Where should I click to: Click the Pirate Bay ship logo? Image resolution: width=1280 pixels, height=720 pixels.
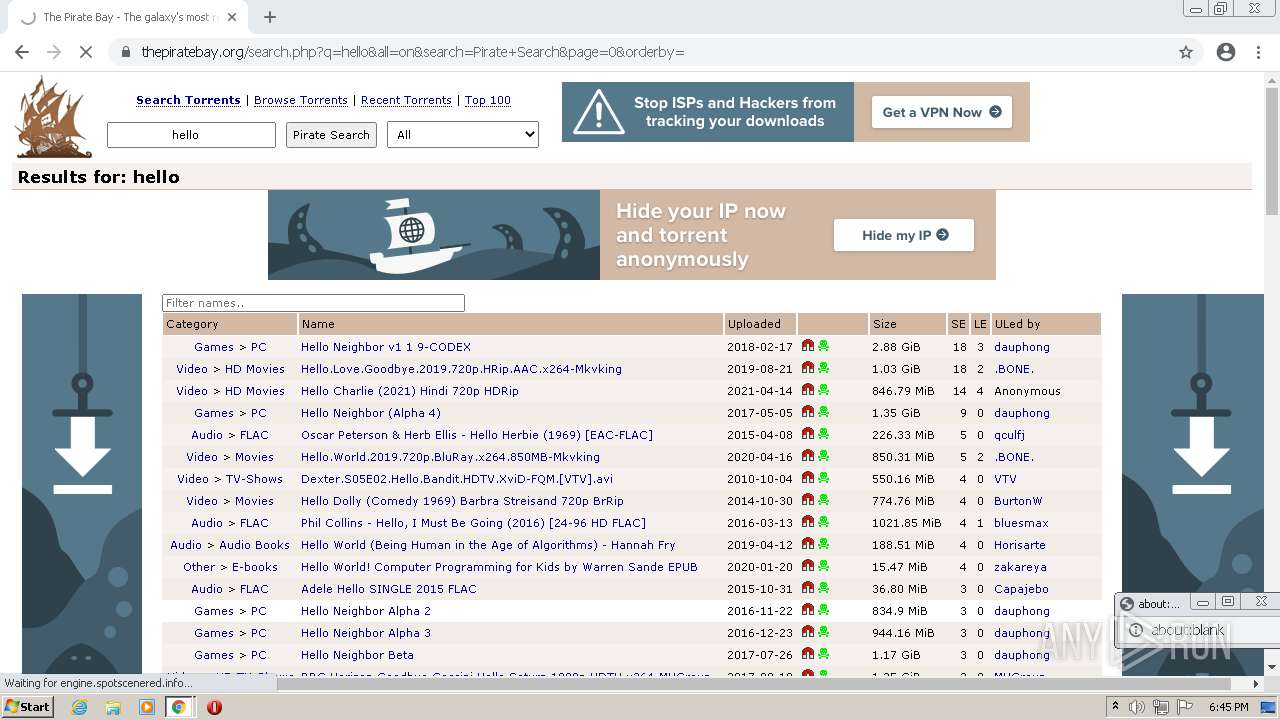click(54, 117)
